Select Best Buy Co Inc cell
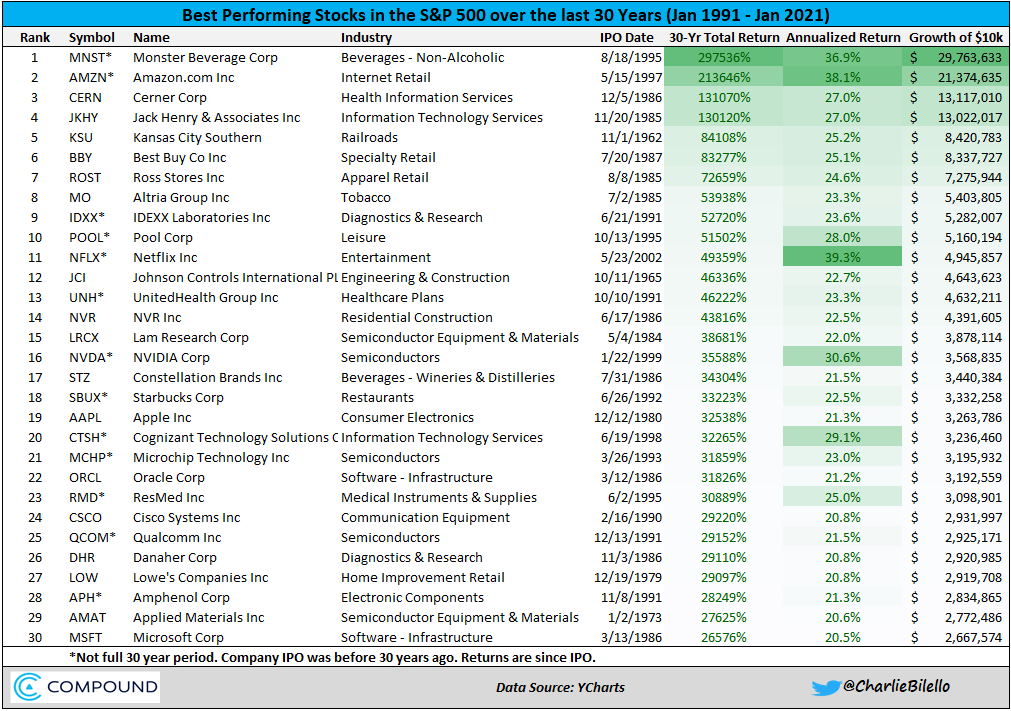 [179, 157]
